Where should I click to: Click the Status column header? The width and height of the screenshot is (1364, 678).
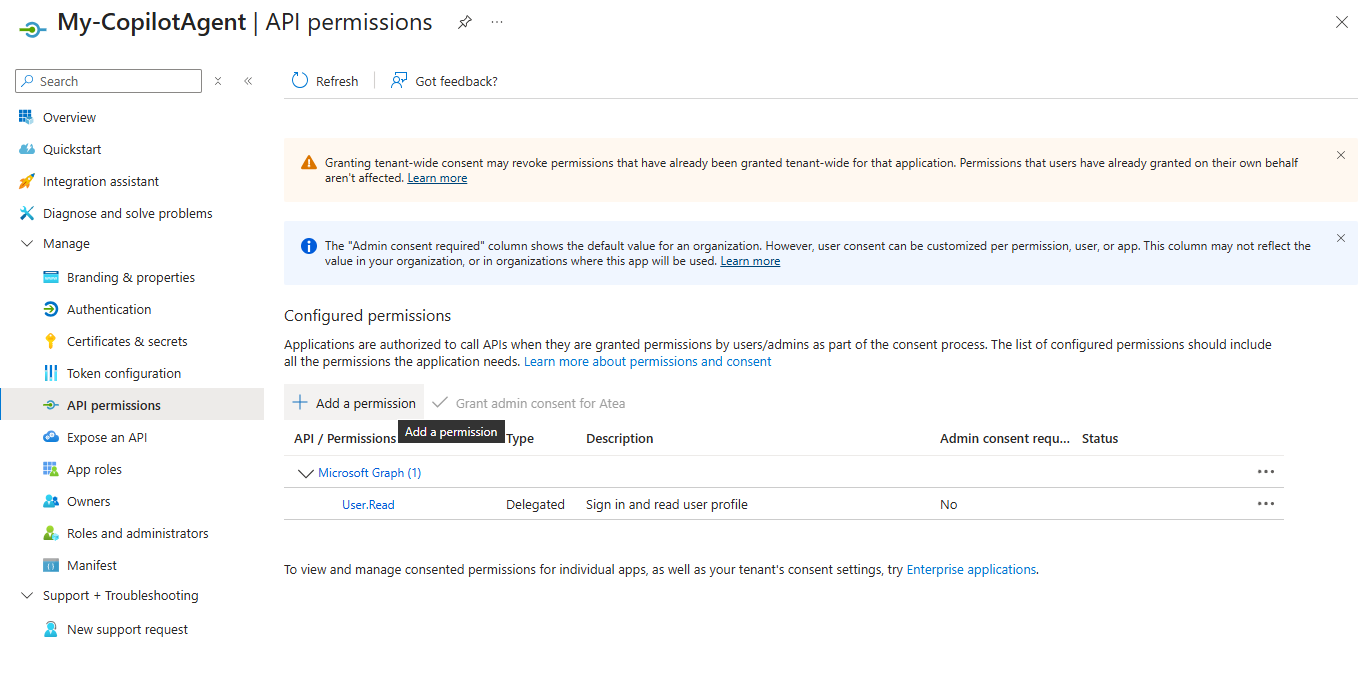1100,438
